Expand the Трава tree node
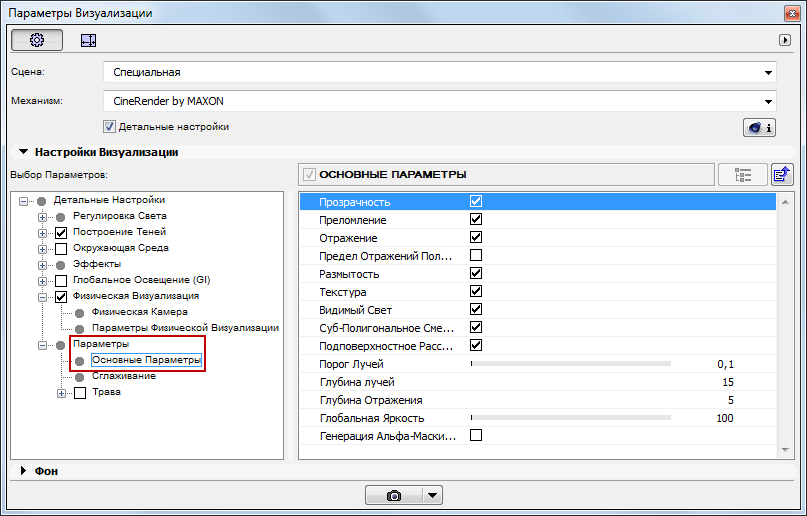The height and width of the screenshot is (516, 807). pos(61,394)
